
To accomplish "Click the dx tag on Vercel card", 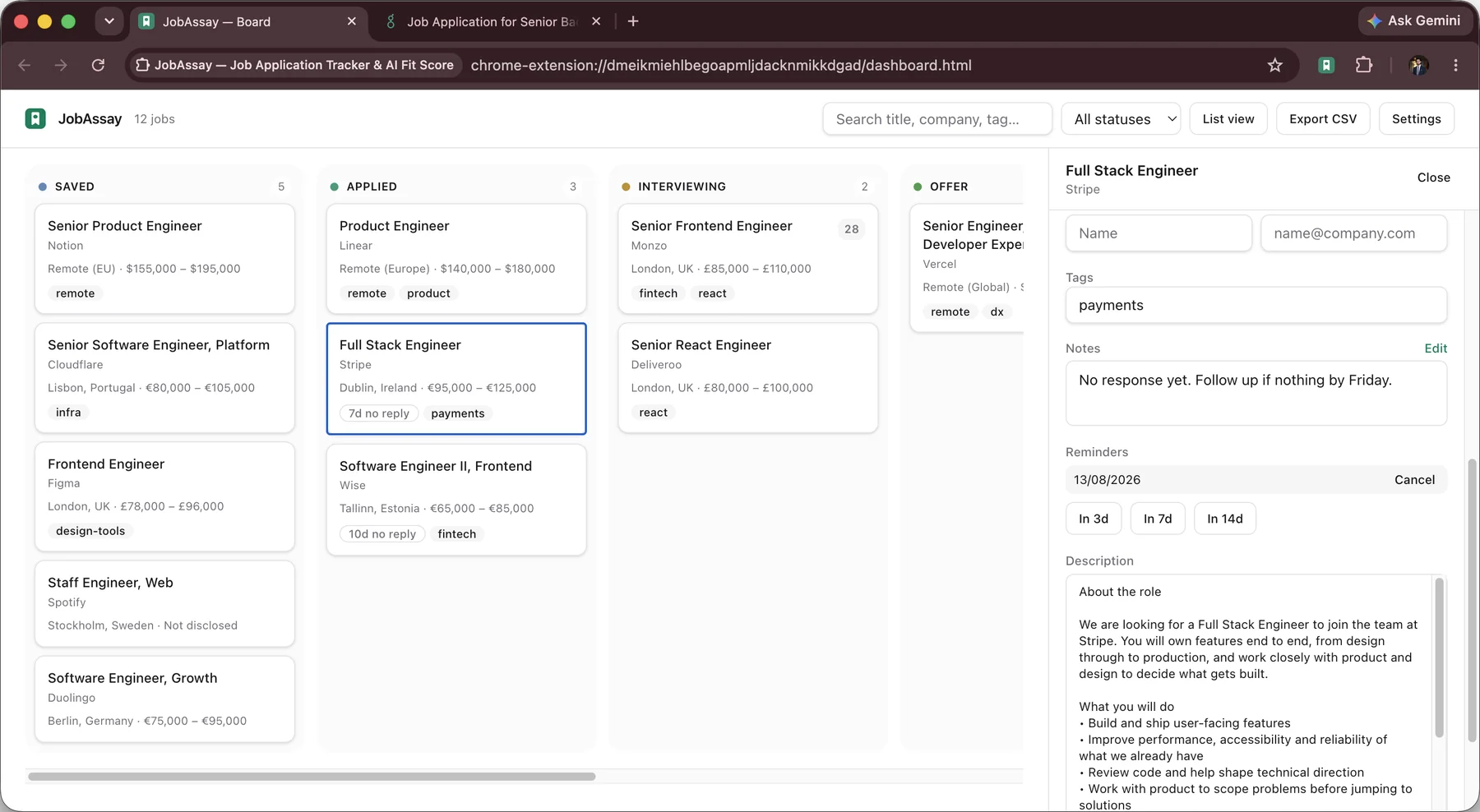I will click(x=997, y=312).
